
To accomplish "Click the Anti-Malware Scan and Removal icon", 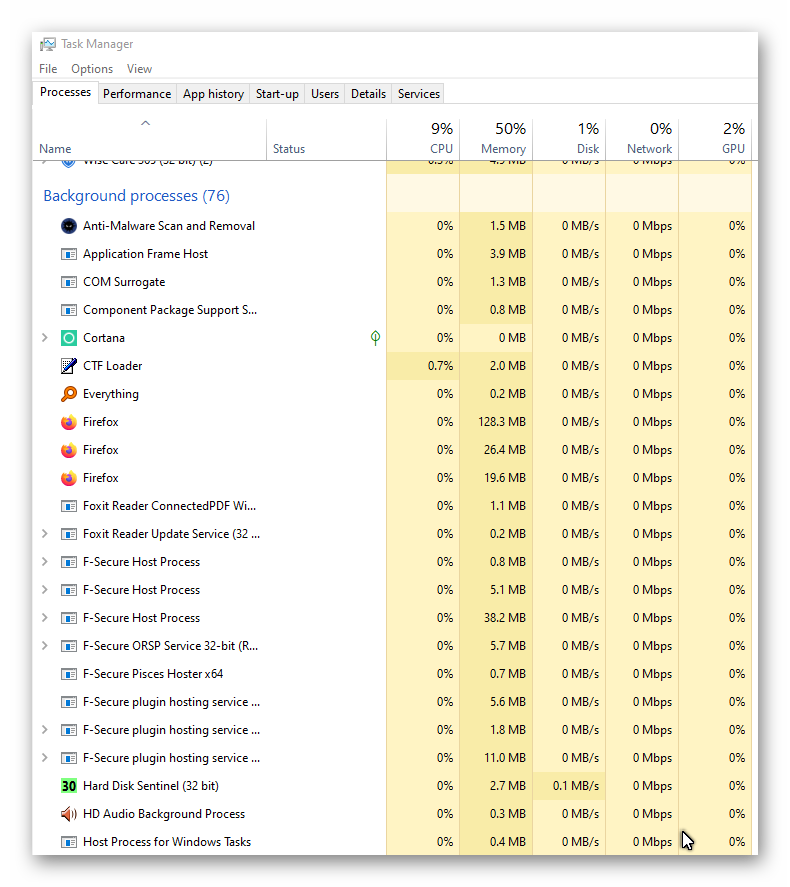I will point(69,226).
